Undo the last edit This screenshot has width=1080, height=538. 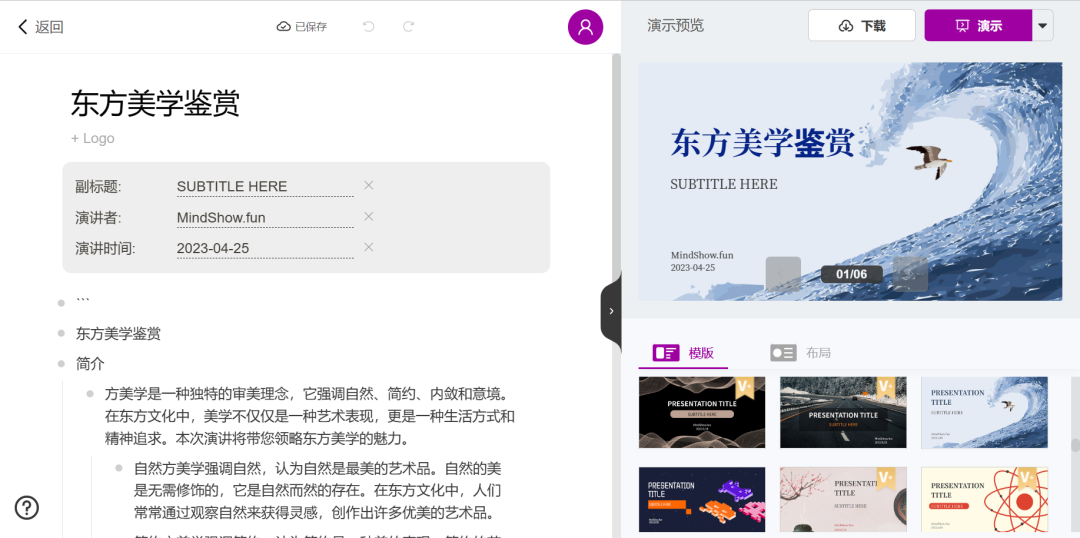coord(368,27)
